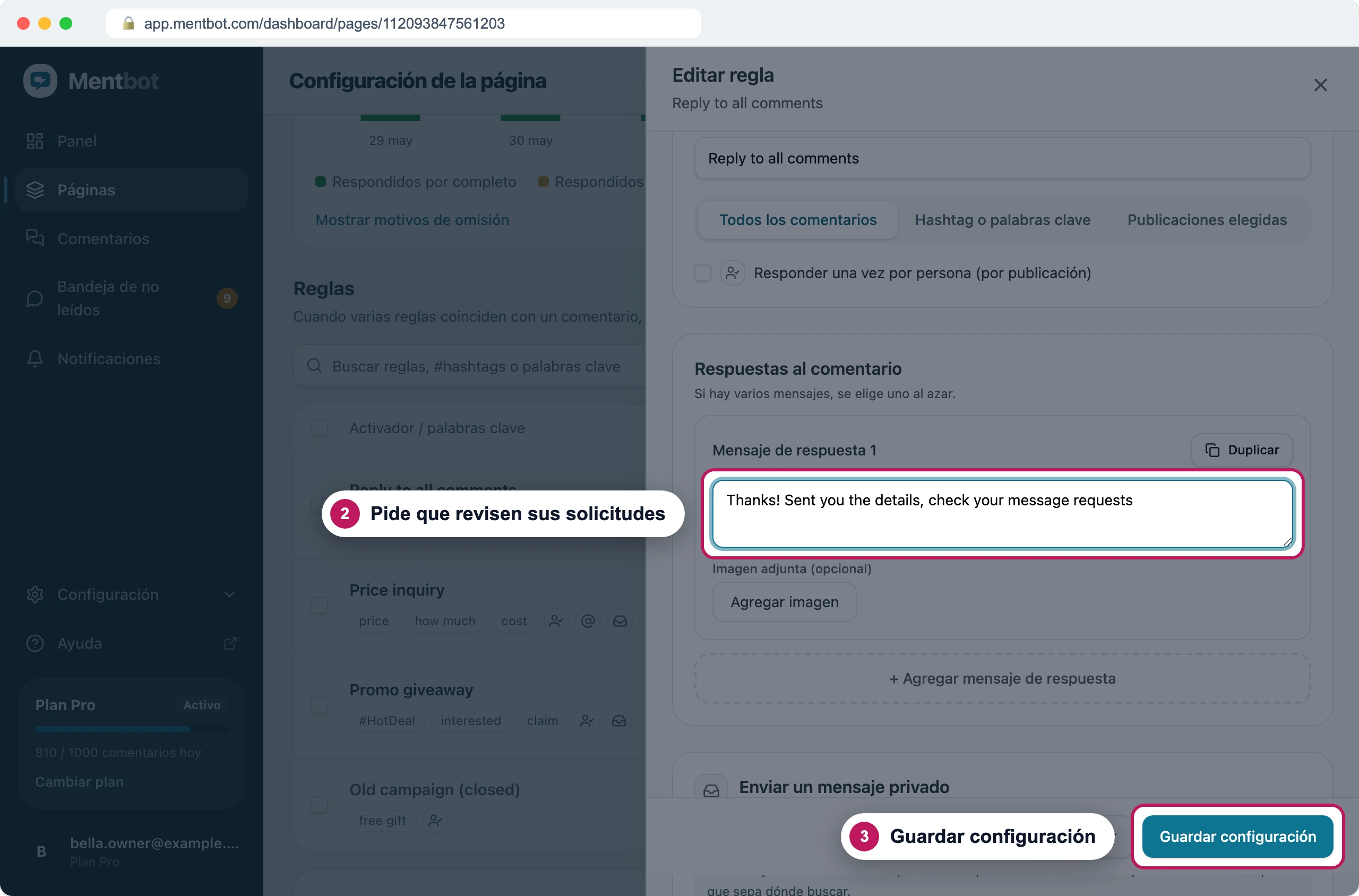Click the Ayuda help icon

coord(35,643)
